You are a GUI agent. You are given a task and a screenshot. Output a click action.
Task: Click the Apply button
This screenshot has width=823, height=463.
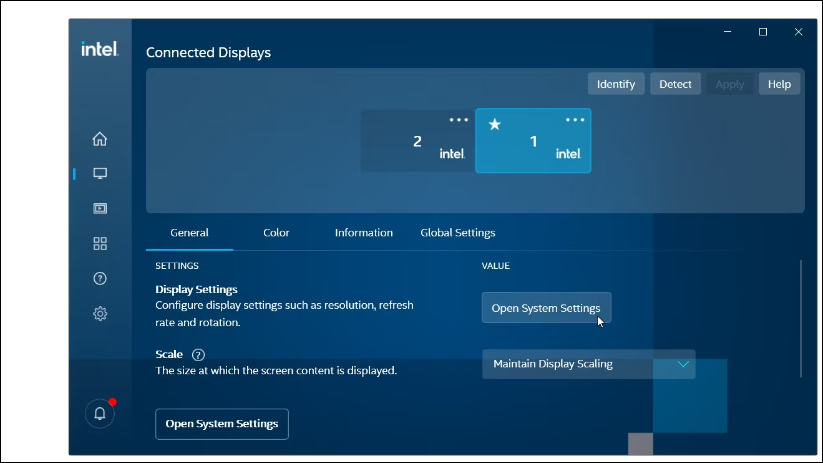click(730, 84)
